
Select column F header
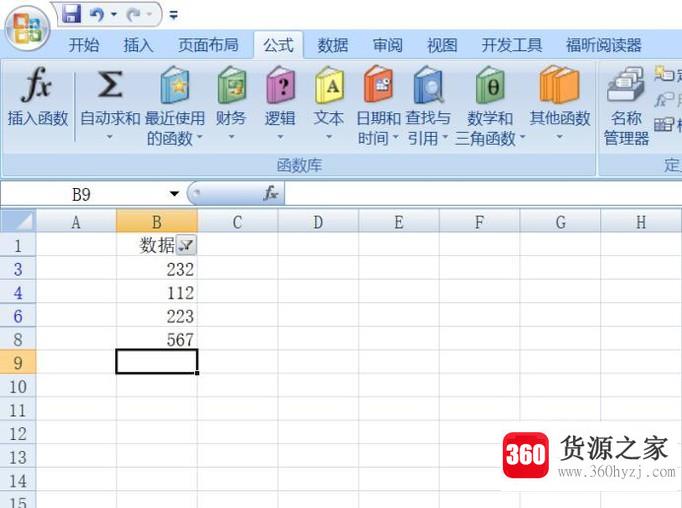point(479,222)
